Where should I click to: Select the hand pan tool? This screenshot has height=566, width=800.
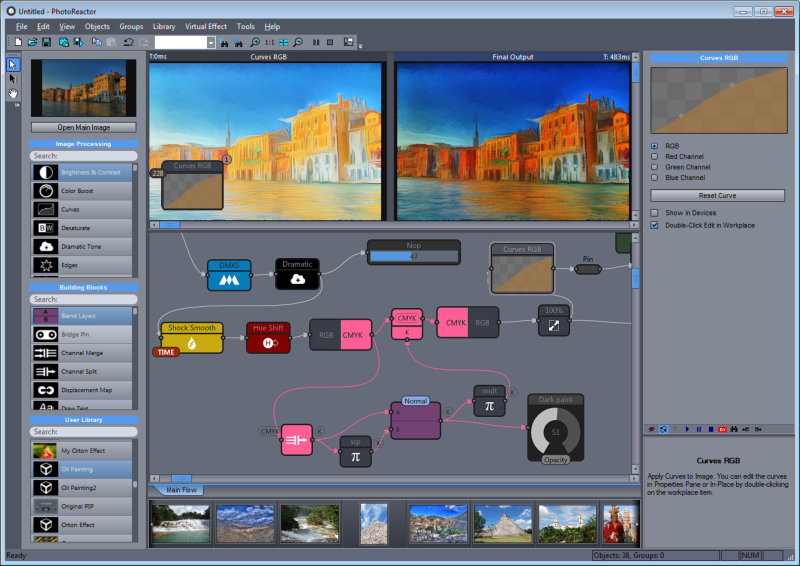13,93
